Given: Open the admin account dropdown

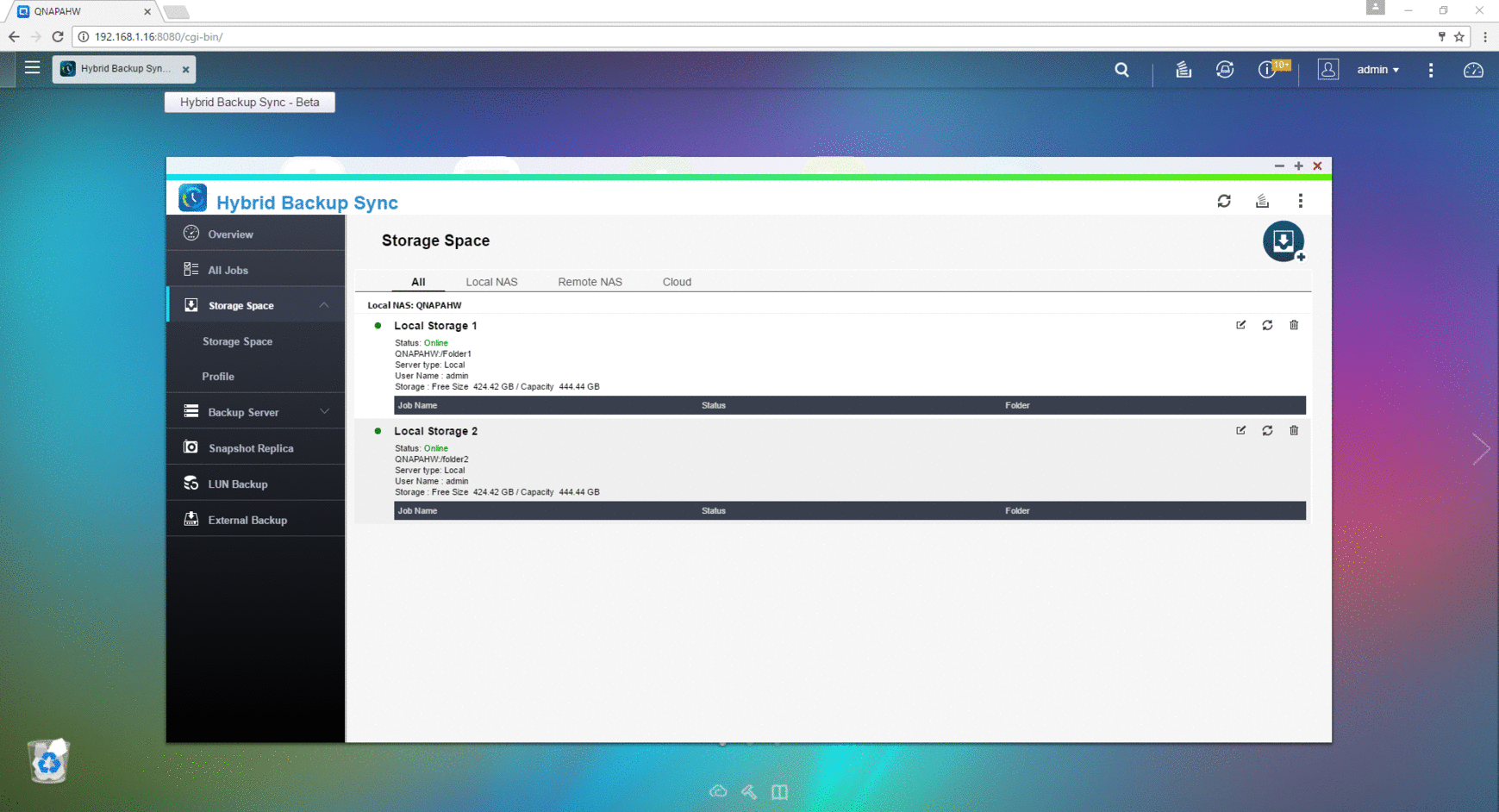Looking at the screenshot, I should (1377, 70).
